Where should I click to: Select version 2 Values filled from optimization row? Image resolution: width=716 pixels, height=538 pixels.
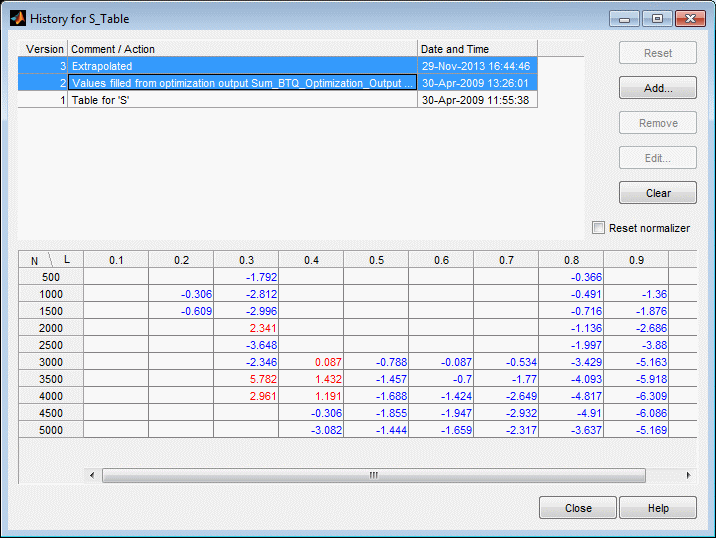click(x=278, y=83)
